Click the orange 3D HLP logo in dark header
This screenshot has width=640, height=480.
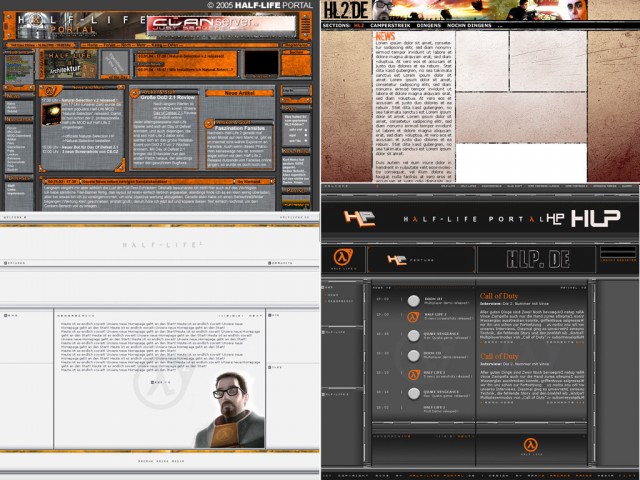359,218
